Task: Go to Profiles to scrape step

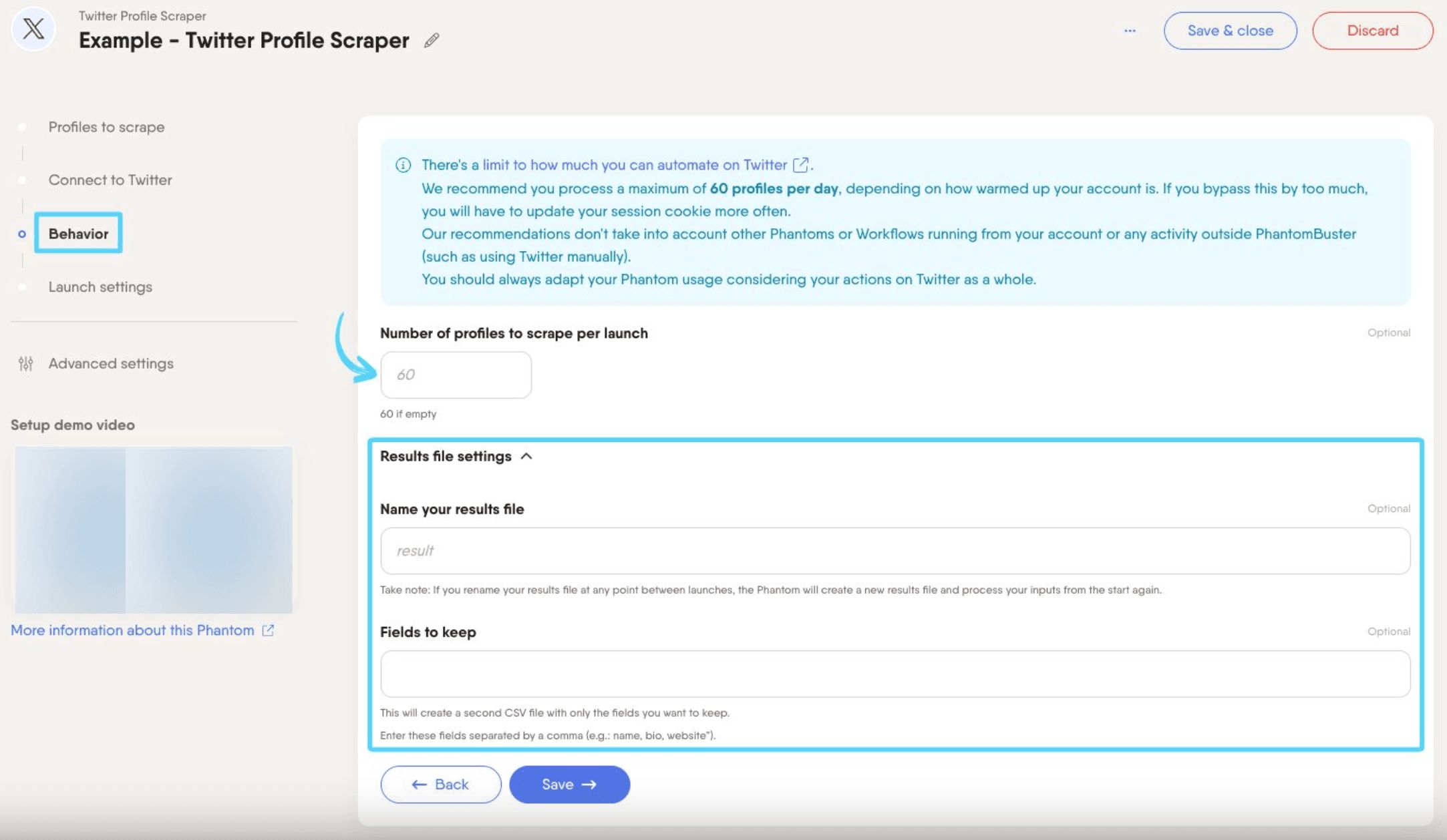Action: click(106, 127)
